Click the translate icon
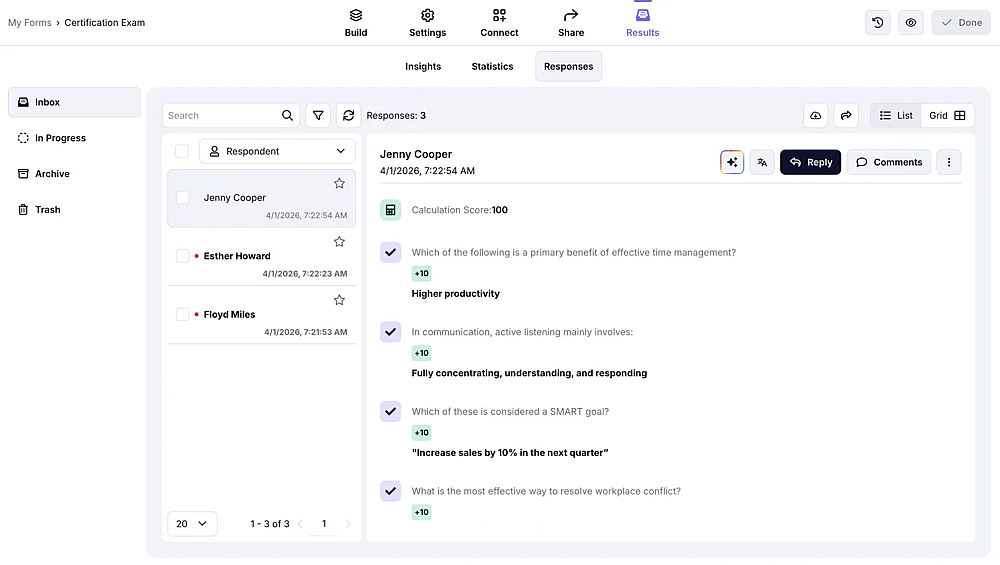Image resolution: width=1000 pixels, height=565 pixels. pyautogui.click(x=762, y=162)
